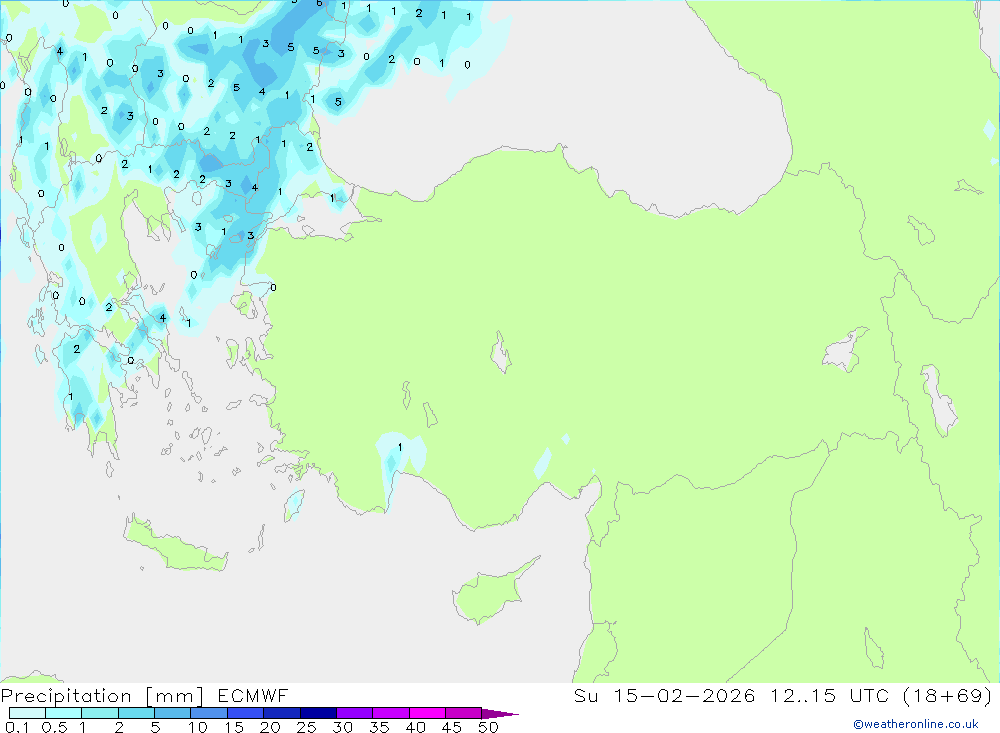The image size is (1000, 733).
Task: Select the 2–5 mm legend color box
Action: coord(136,713)
